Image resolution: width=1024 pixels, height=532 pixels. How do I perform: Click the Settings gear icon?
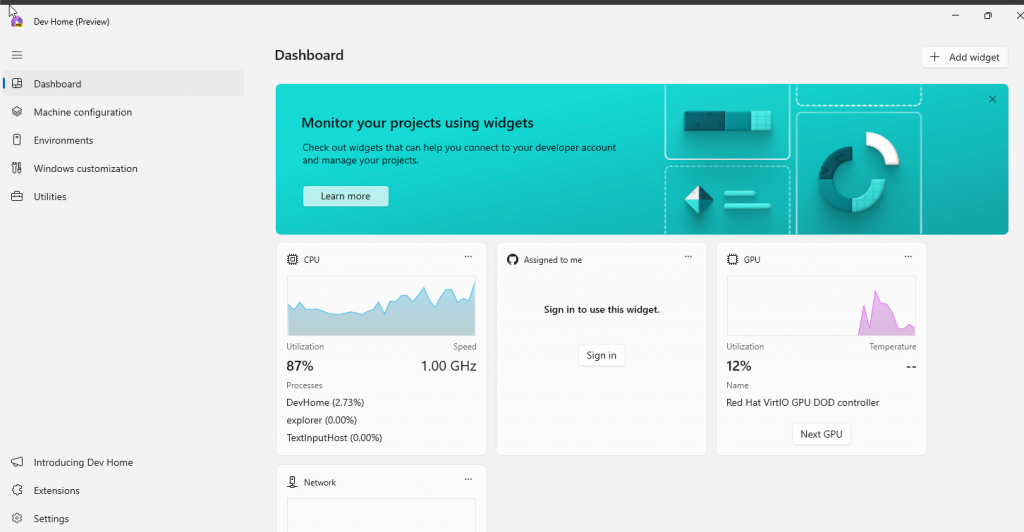click(x=17, y=518)
